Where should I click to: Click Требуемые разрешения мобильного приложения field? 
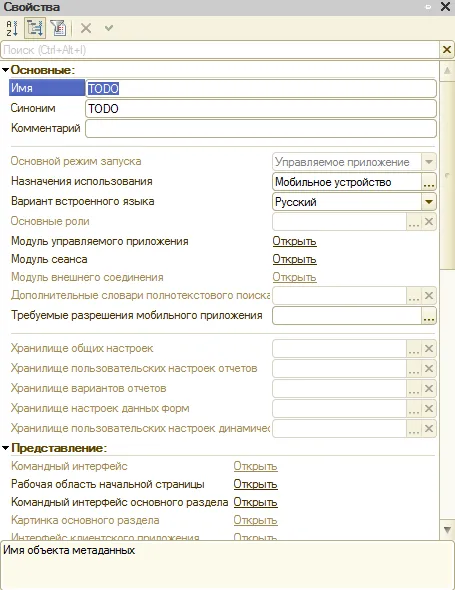(x=347, y=316)
